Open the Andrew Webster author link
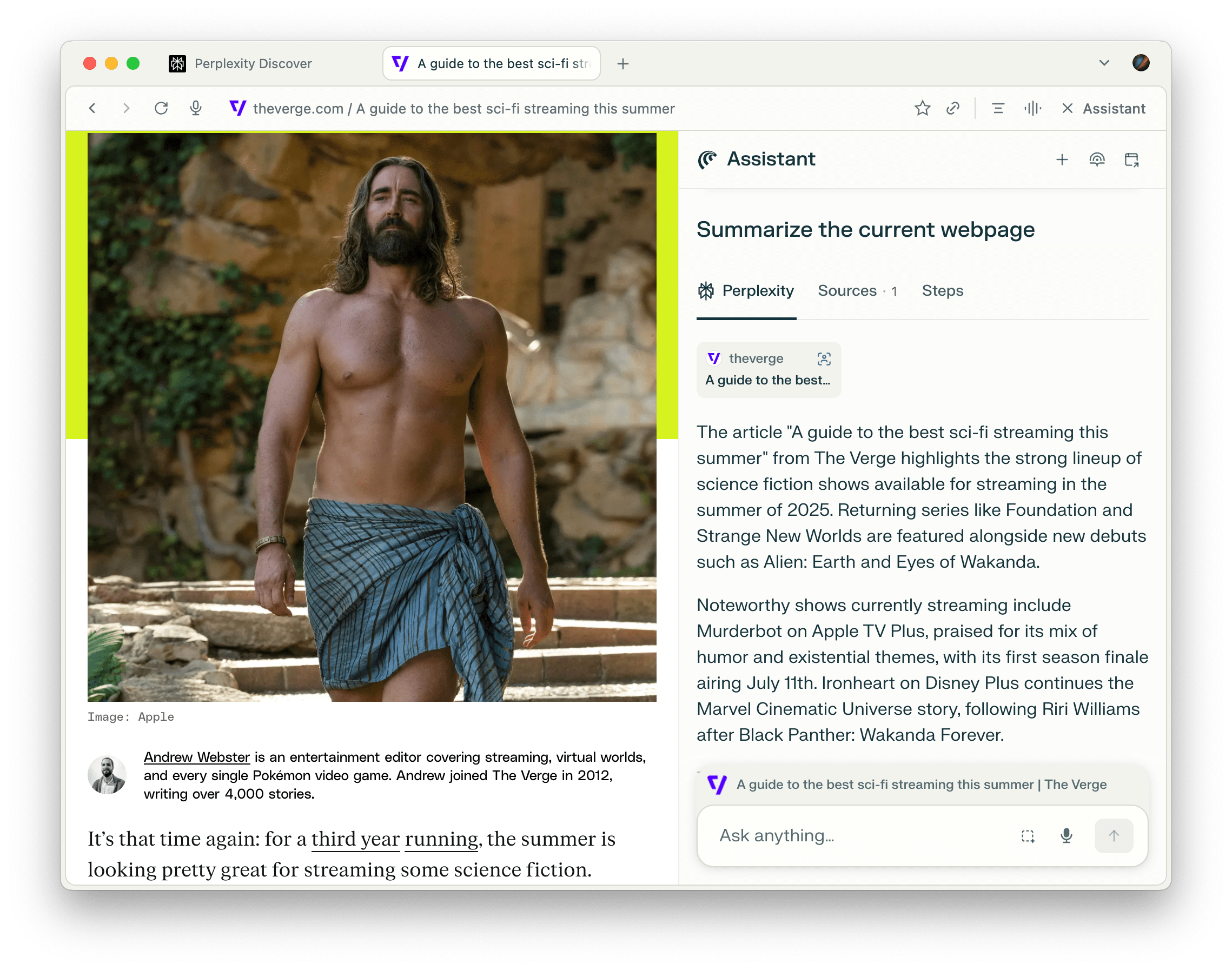Screen dimensions: 1232x970 click(x=196, y=756)
